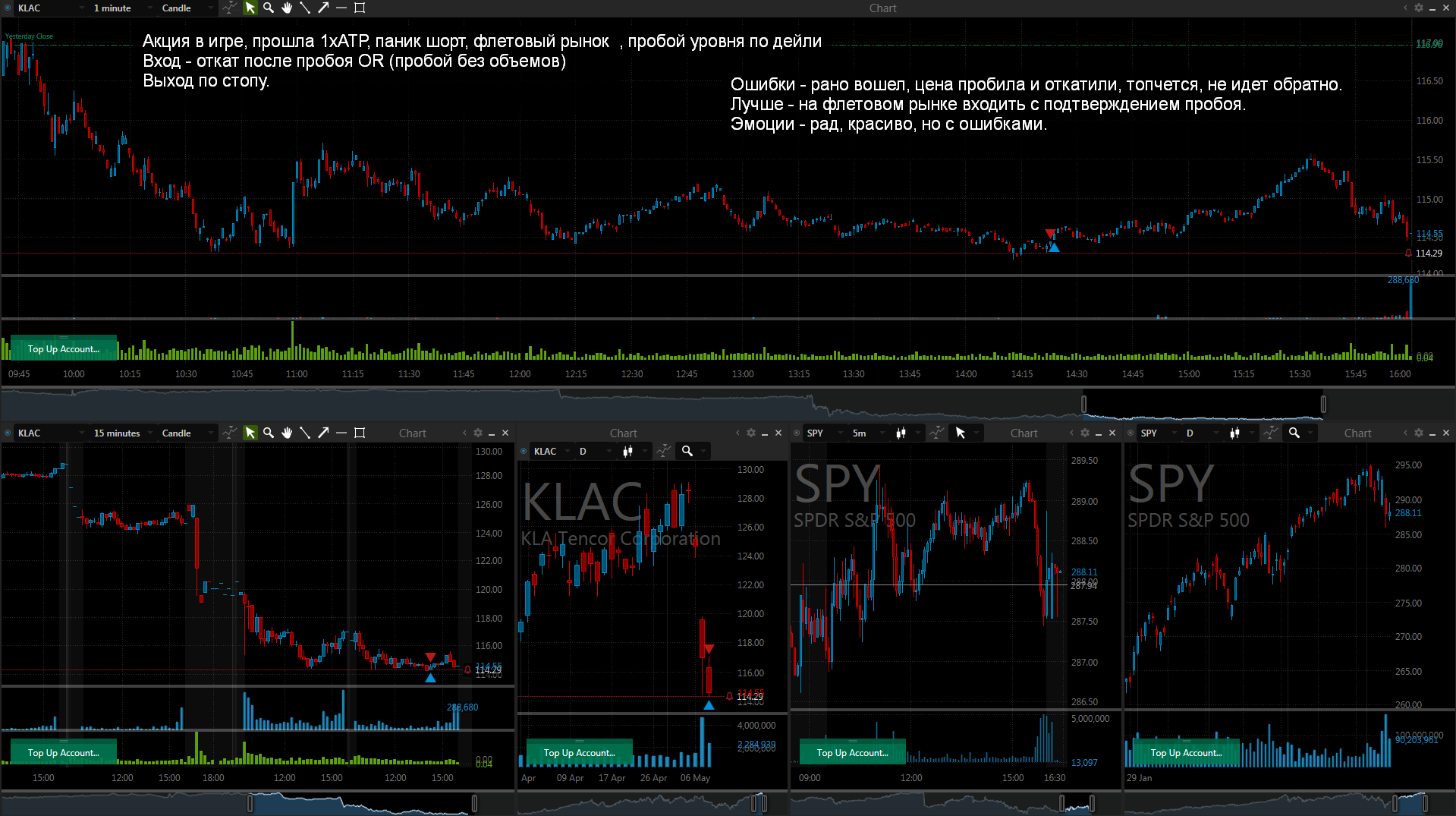The width and height of the screenshot is (1456, 816).
Task: Click right range handle on top chart navigator
Action: 1323,404
